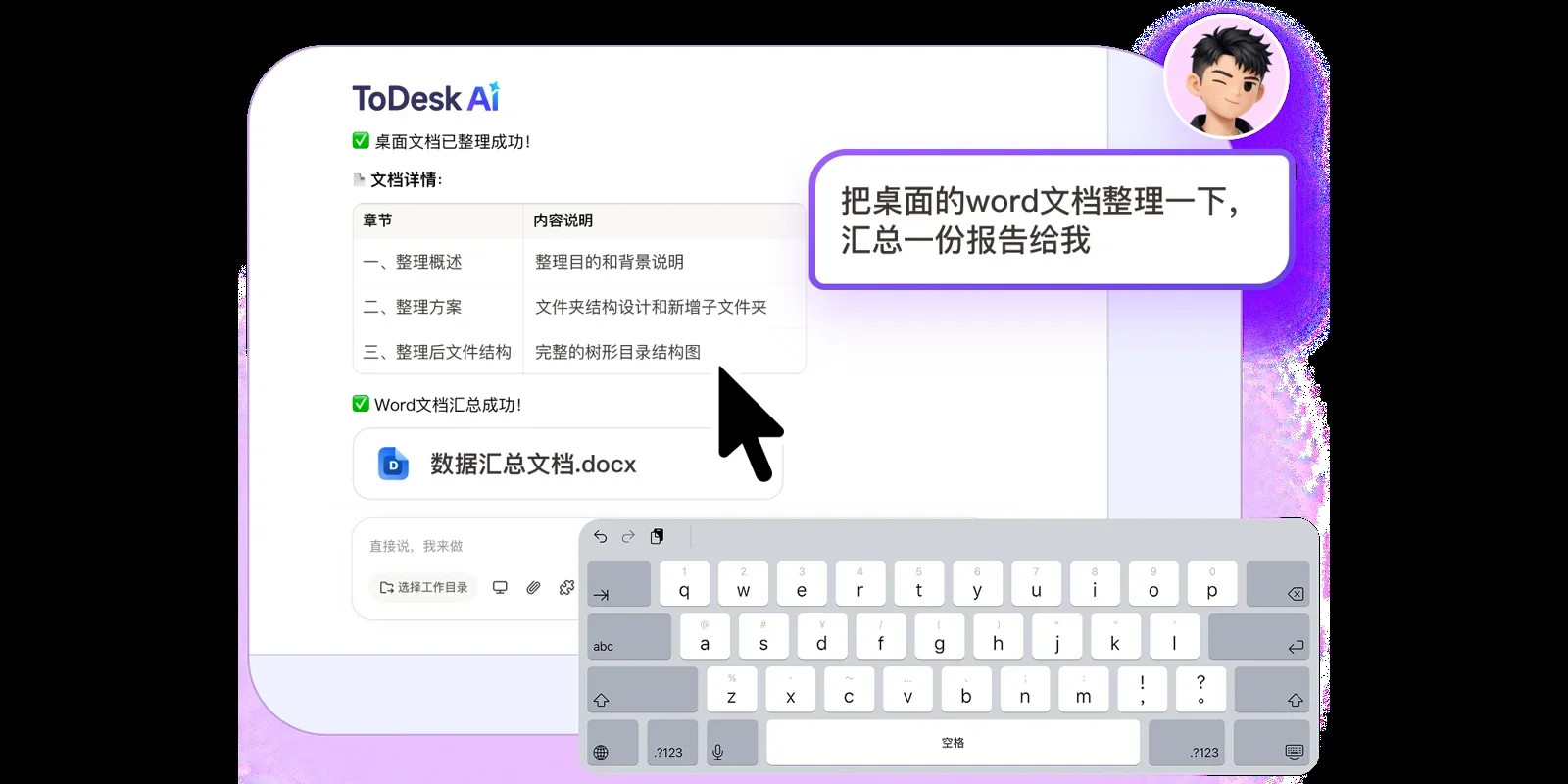1568x784 pixels.
Task: Tap the undo arrow above the keyboard
Action: [600, 536]
